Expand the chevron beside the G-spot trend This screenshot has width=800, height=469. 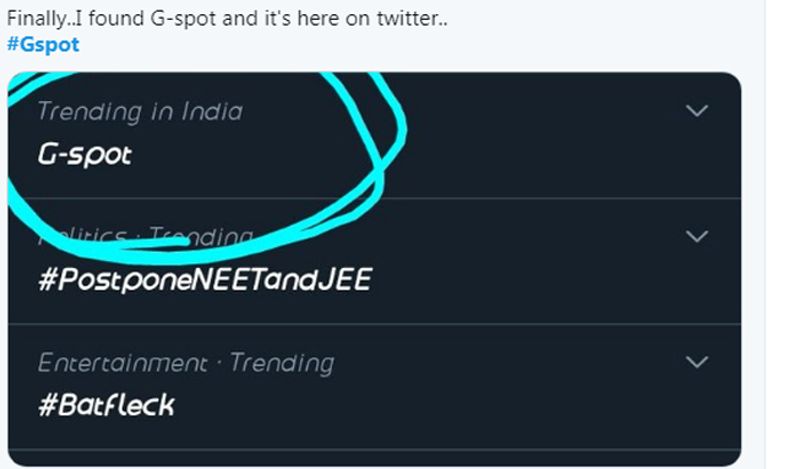pyautogui.click(x=696, y=111)
